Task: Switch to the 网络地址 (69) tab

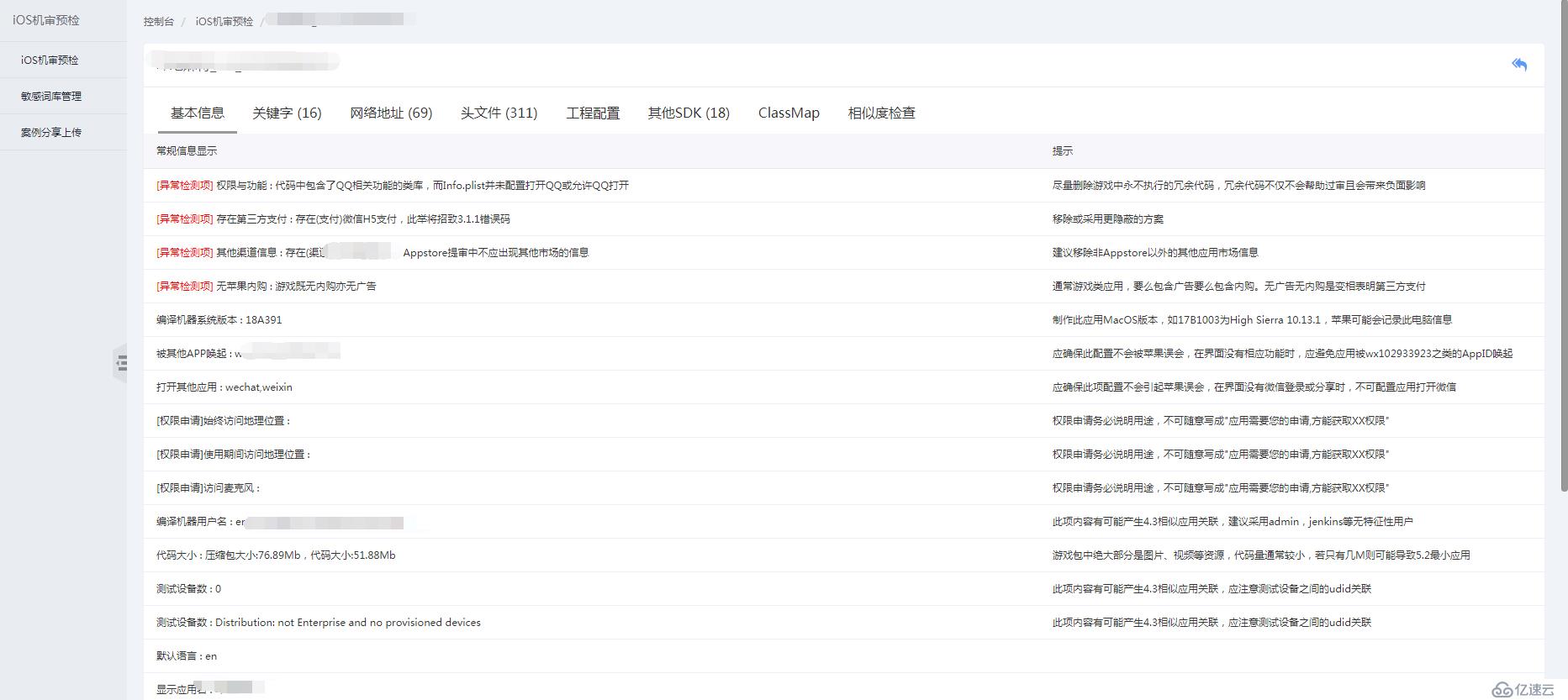Action: point(391,113)
